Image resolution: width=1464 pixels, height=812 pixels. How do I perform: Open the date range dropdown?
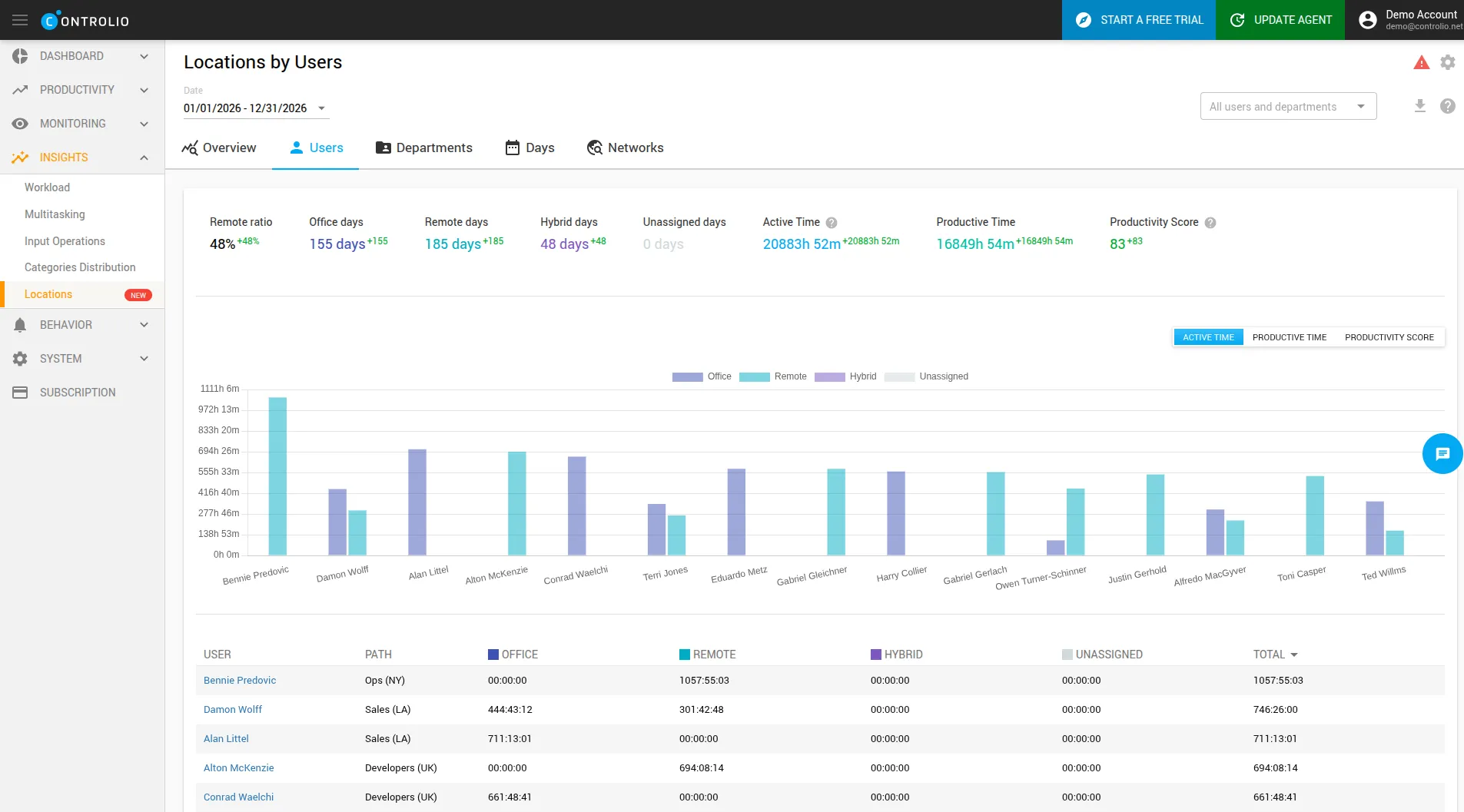tap(256, 108)
